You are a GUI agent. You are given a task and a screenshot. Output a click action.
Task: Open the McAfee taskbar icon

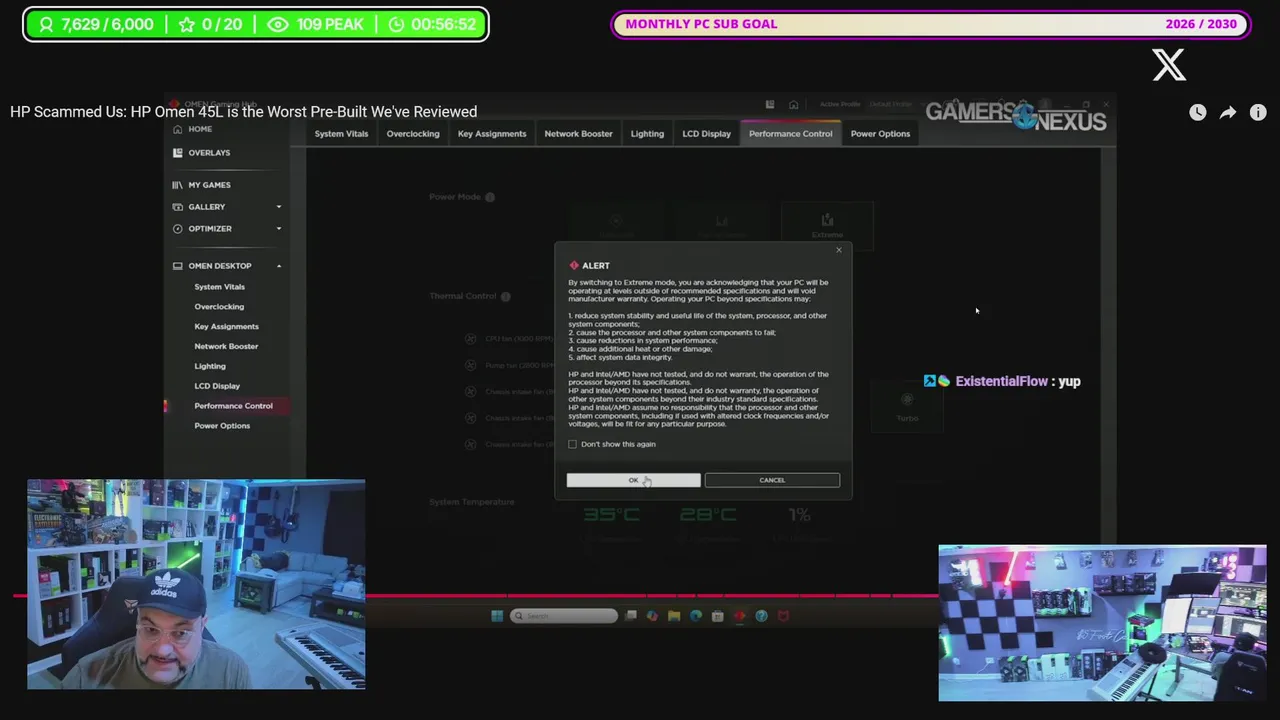(784, 616)
